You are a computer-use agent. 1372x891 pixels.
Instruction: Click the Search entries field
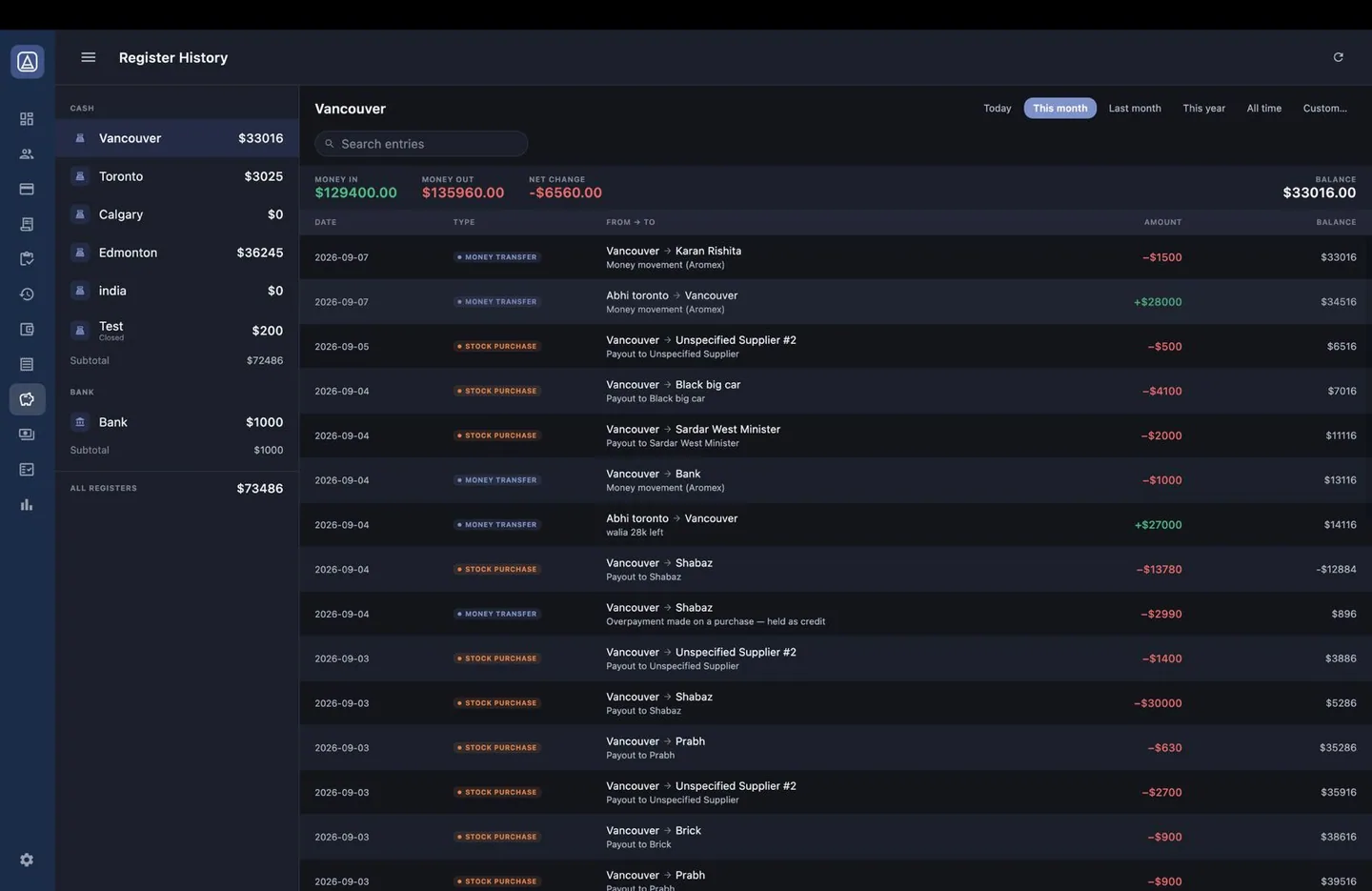421,144
